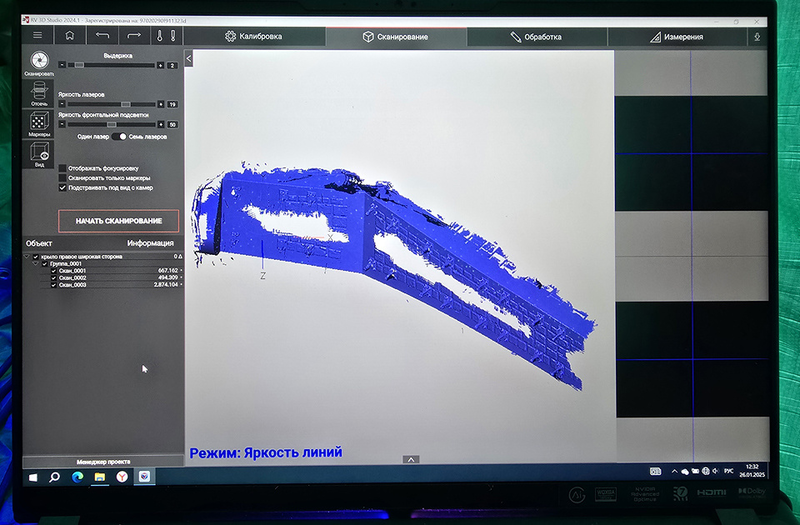The image size is (800, 525).
Task: Click the Home icon in toolbar
Action: 70,37
